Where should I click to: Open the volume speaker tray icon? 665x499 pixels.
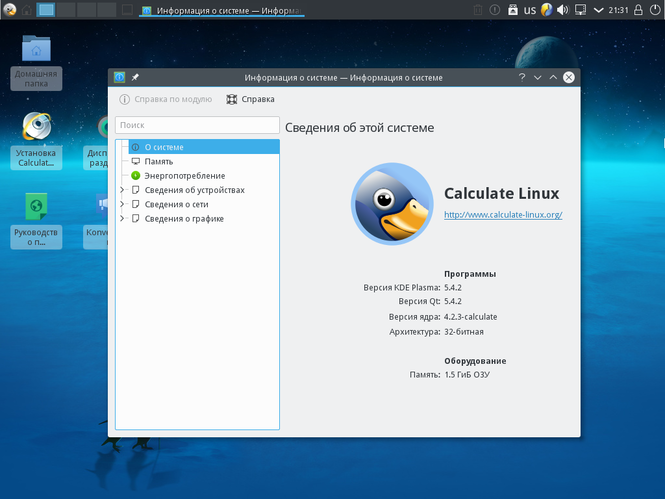click(563, 10)
